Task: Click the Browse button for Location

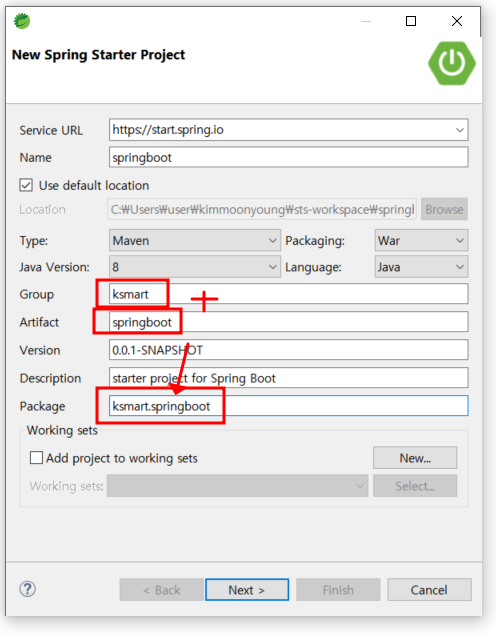Action: (x=444, y=209)
